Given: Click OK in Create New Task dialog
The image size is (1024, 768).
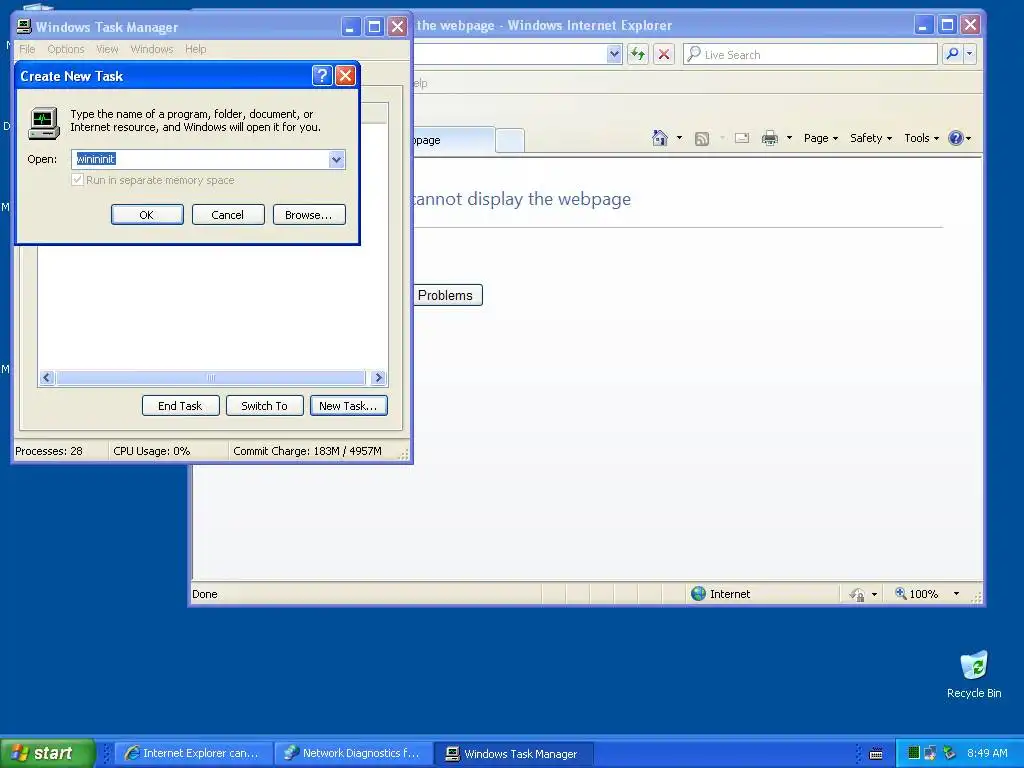Looking at the screenshot, I should (147, 215).
